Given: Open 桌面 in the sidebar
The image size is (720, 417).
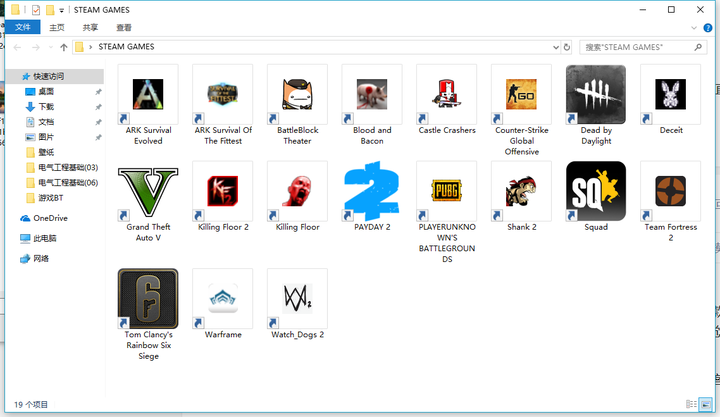Looking at the screenshot, I should [x=46, y=92].
